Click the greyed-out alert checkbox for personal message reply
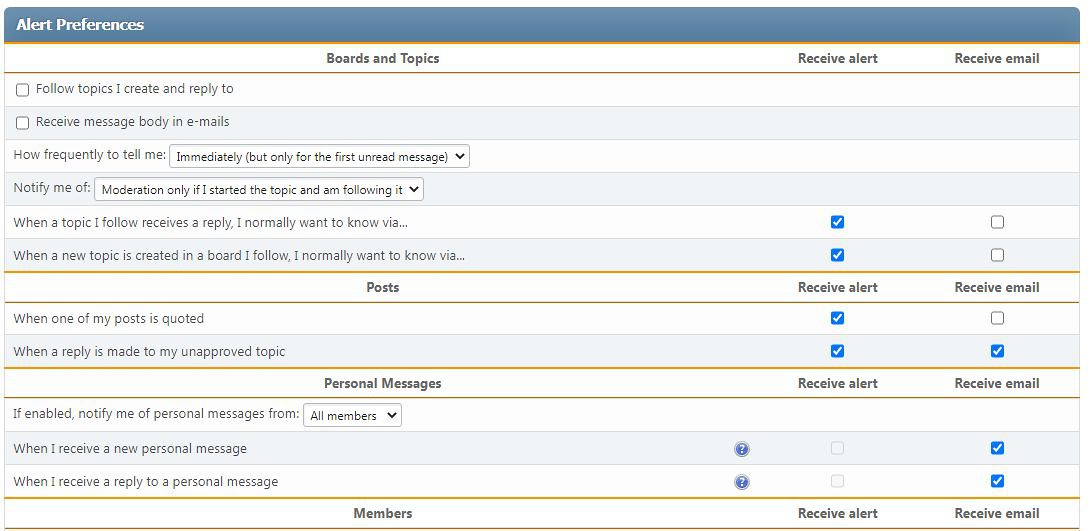 point(837,481)
